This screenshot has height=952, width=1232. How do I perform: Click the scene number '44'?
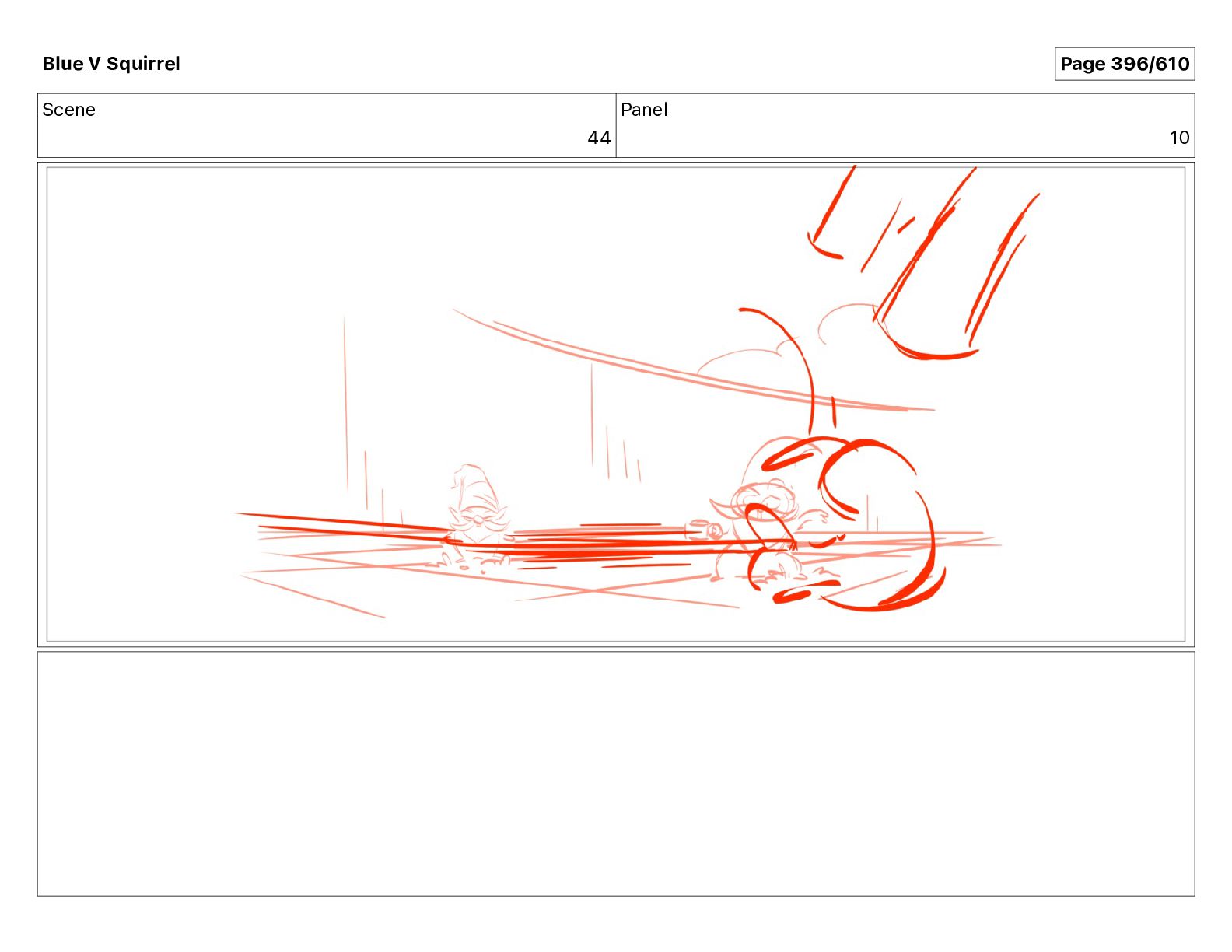599,138
